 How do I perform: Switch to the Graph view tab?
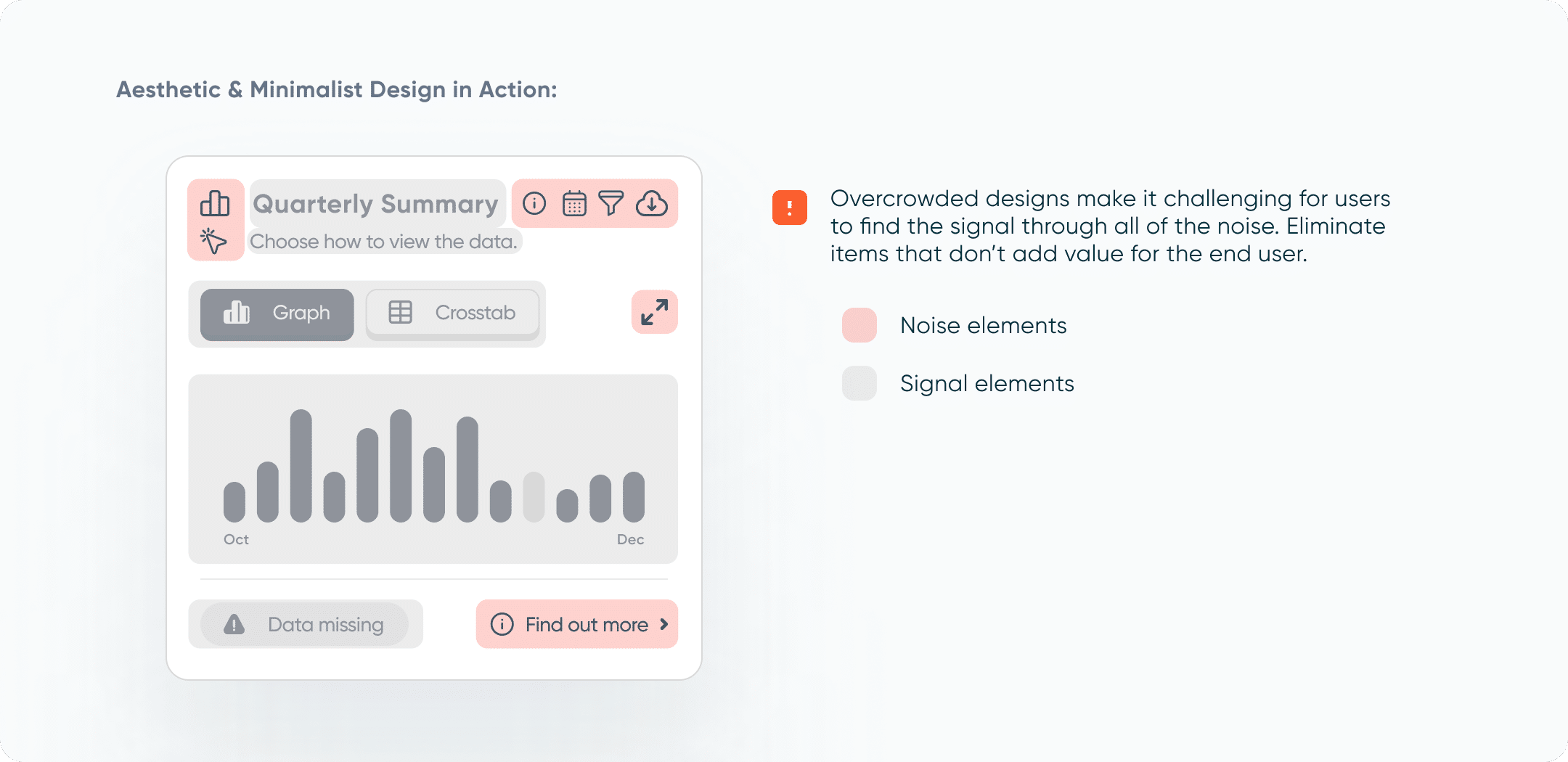(277, 314)
